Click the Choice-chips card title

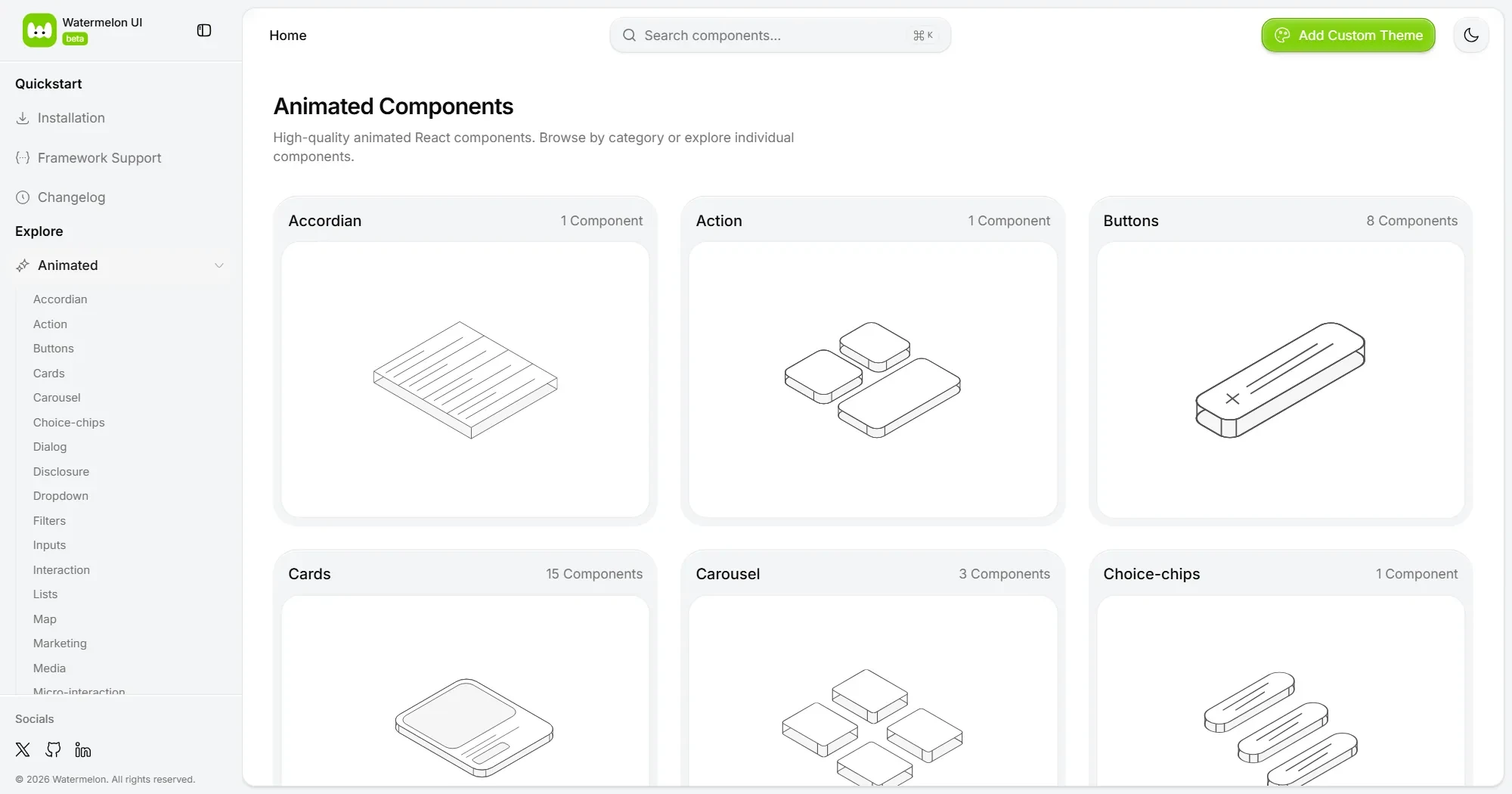(x=1151, y=574)
